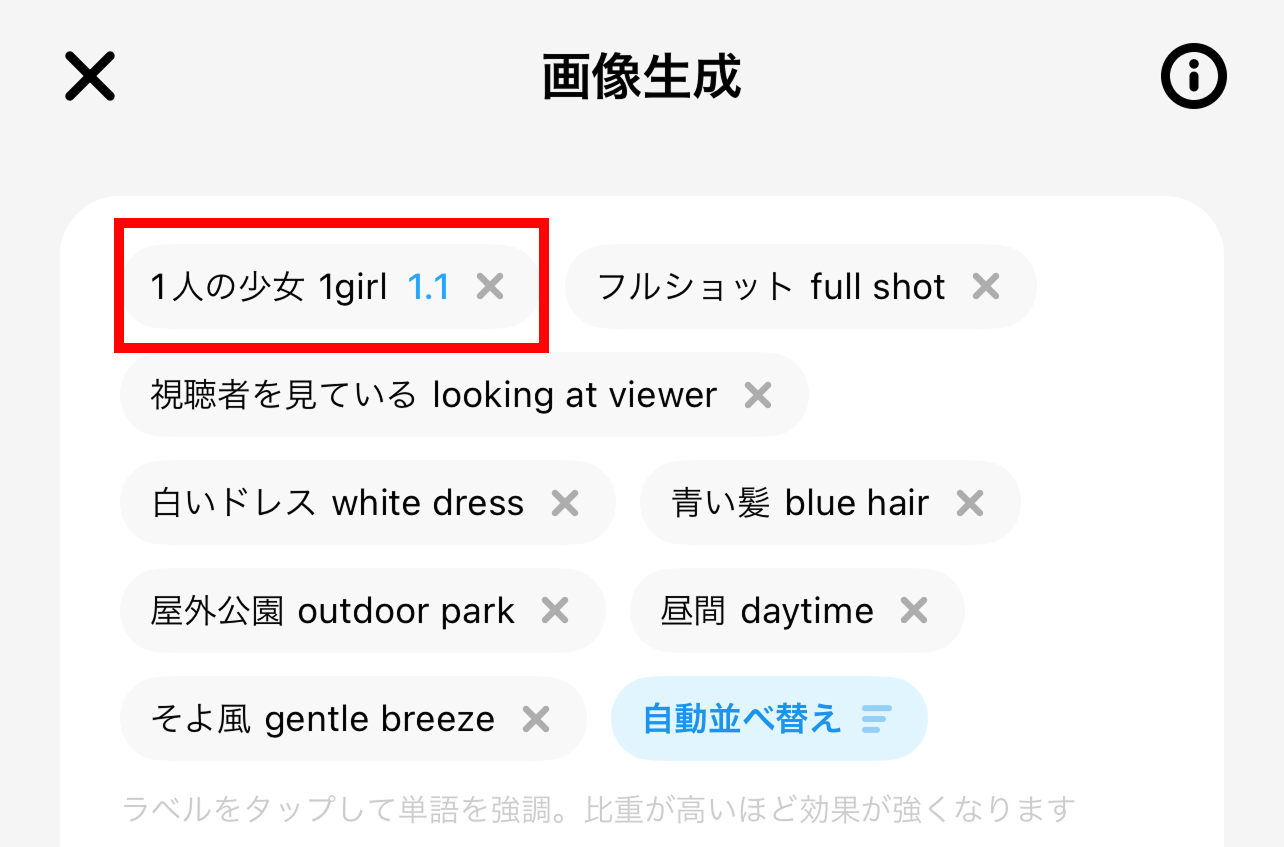
Task: Tap the daytime tag label
Action: pos(767,611)
